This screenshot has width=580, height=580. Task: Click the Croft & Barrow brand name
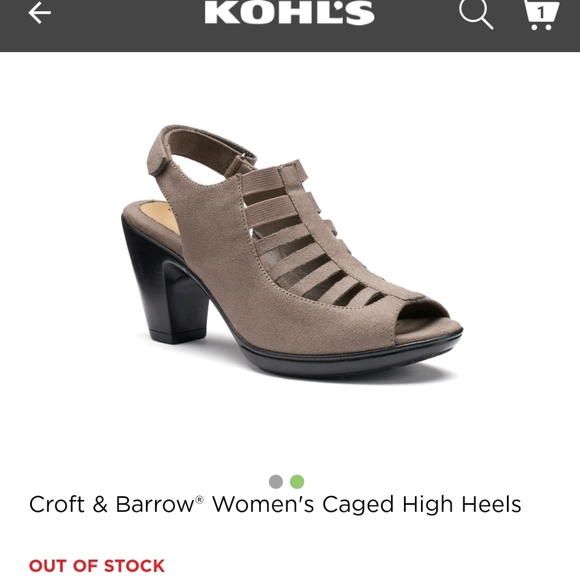coord(112,504)
